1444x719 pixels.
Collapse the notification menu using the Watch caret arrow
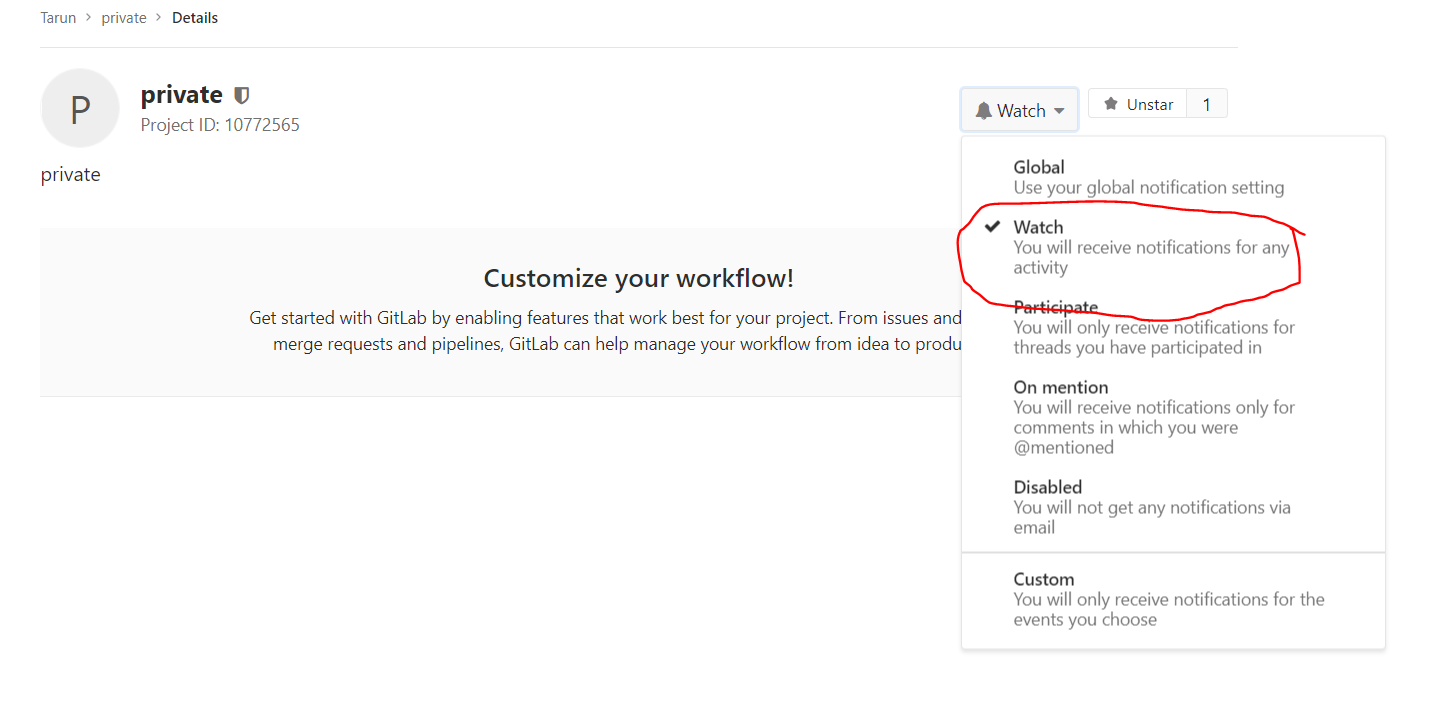click(x=1059, y=111)
